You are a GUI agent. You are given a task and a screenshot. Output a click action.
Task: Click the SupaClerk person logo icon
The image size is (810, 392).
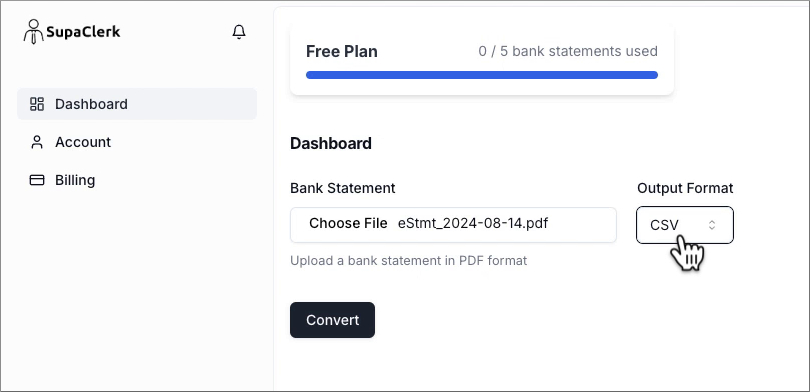pyautogui.click(x=34, y=32)
